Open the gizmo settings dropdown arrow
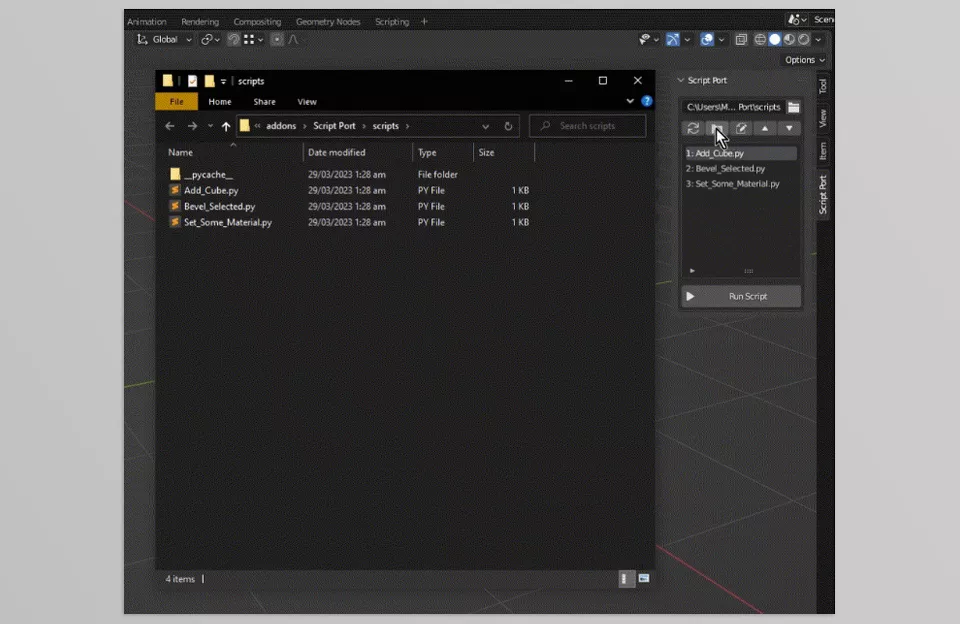The height and width of the screenshot is (624, 960). tap(687, 39)
